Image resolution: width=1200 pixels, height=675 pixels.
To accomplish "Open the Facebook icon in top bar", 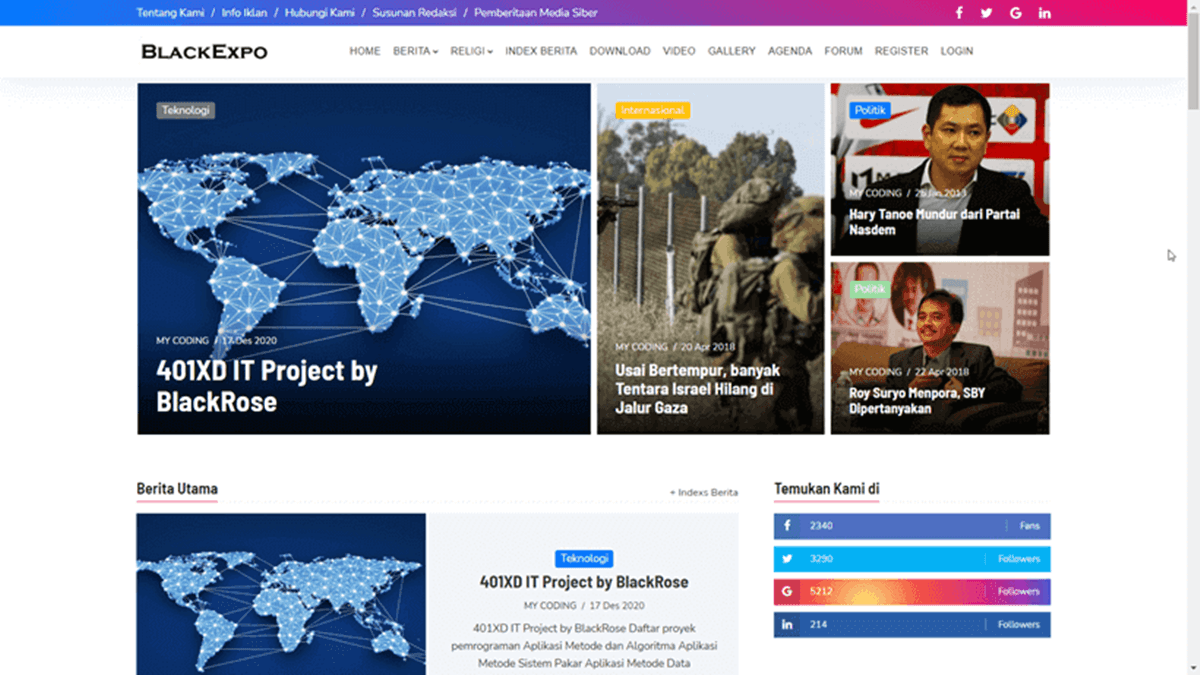I will coord(959,13).
